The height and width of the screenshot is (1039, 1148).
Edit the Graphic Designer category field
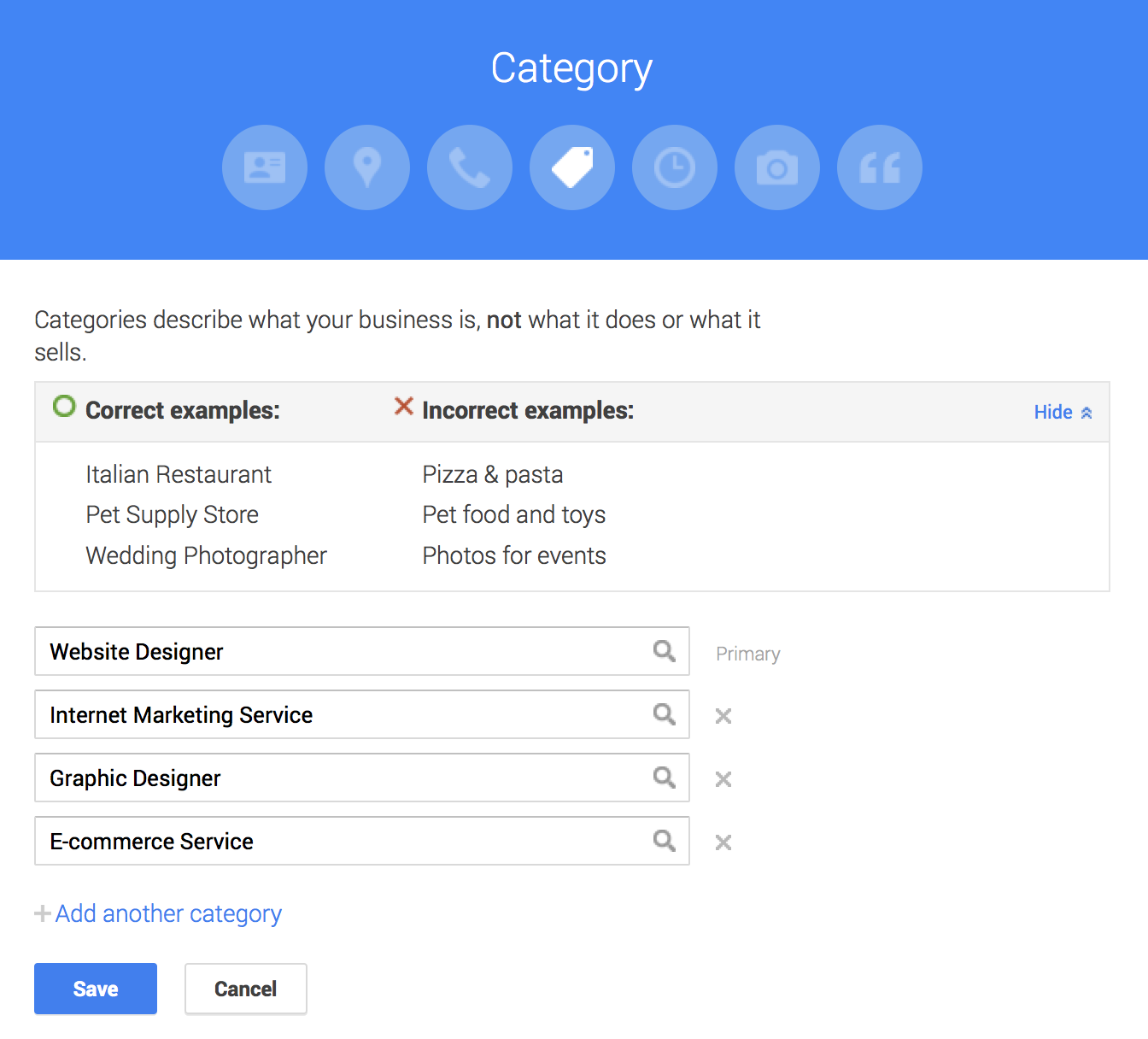pyautogui.click(x=362, y=778)
